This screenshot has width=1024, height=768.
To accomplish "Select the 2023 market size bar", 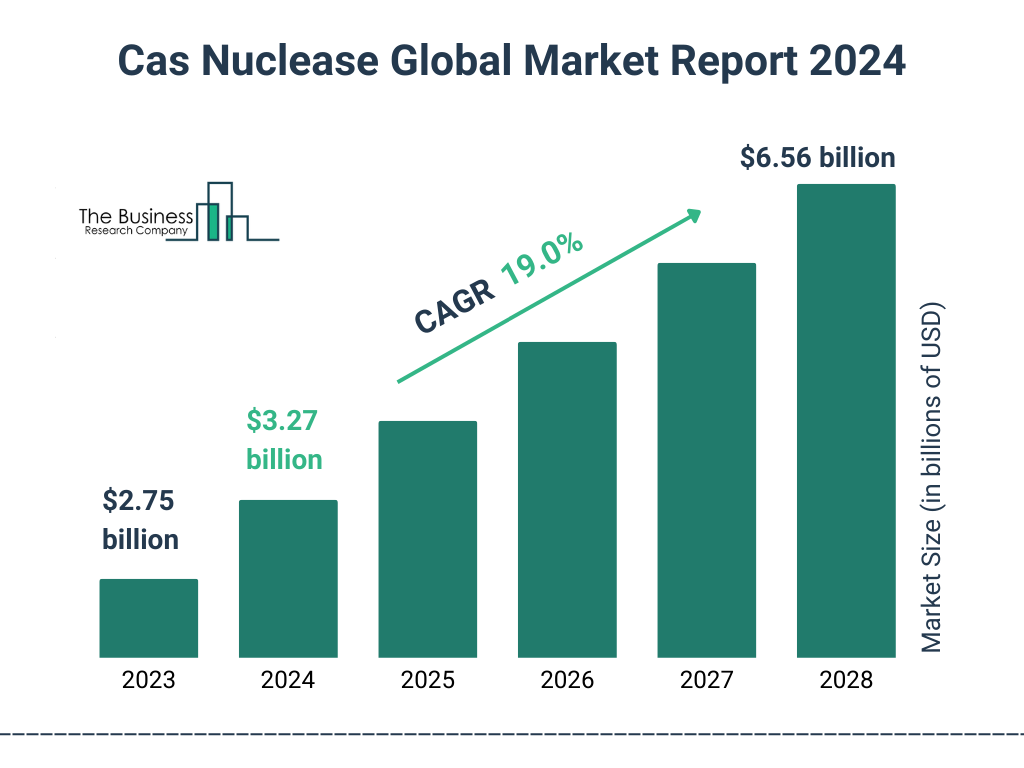I will click(148, 618).
